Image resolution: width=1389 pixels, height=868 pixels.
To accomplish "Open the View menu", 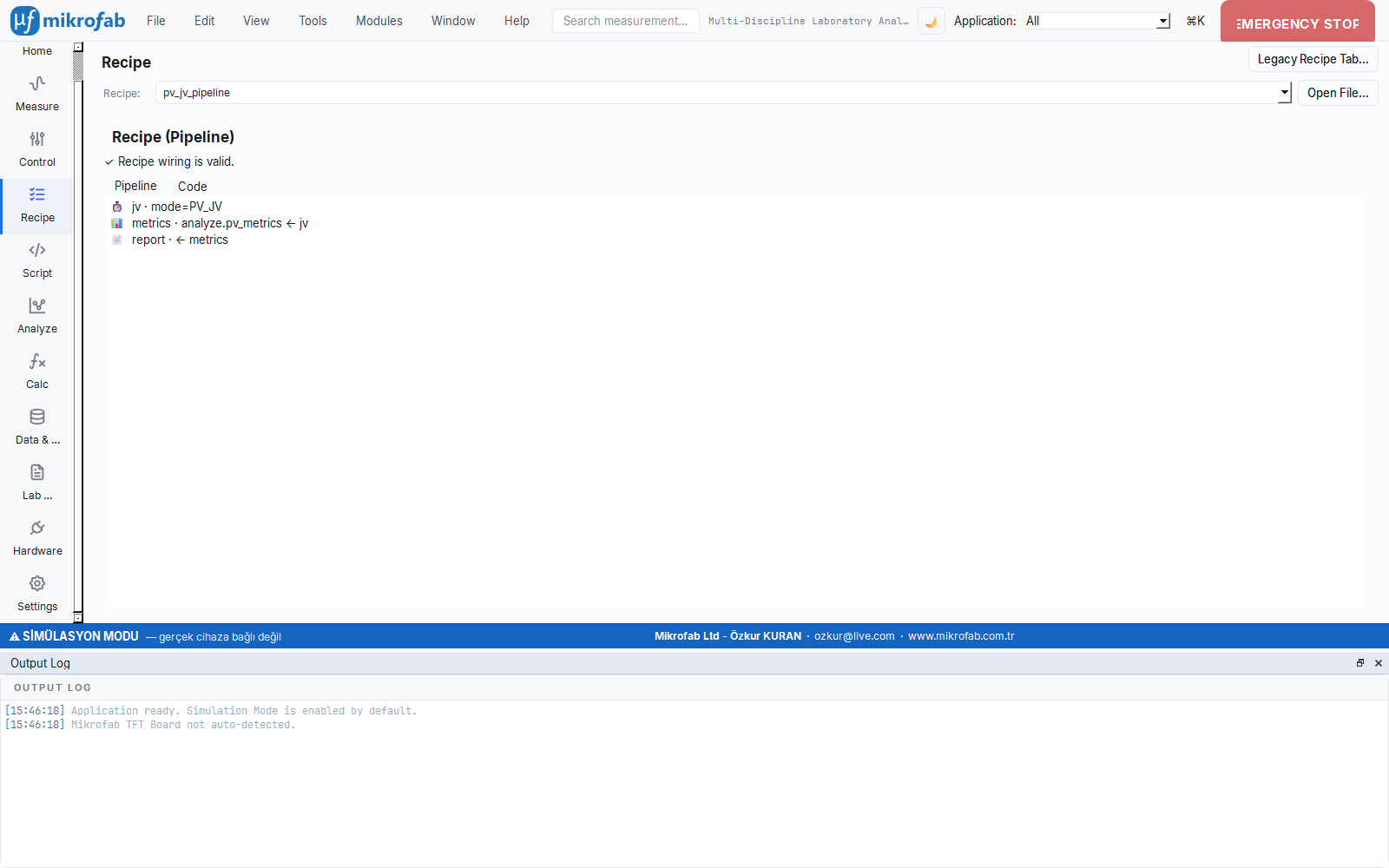I will (x=256, y=21).
